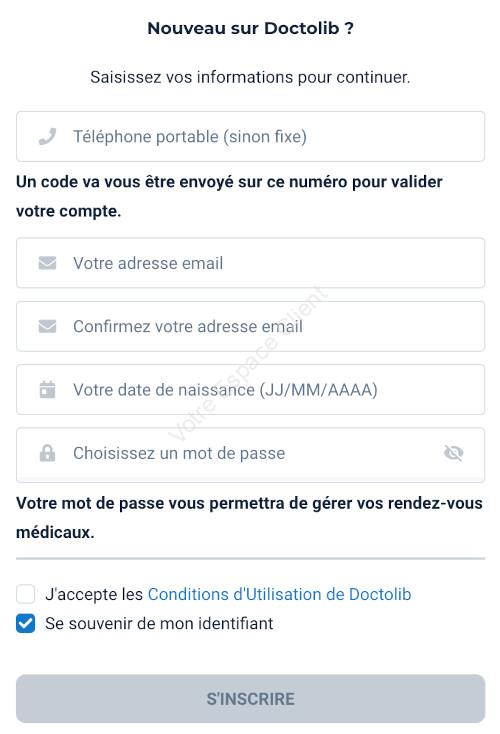500x734 pixels.
Task: Click the 'Se souvenir de mon identifiant' label
Action: (159, 624)
